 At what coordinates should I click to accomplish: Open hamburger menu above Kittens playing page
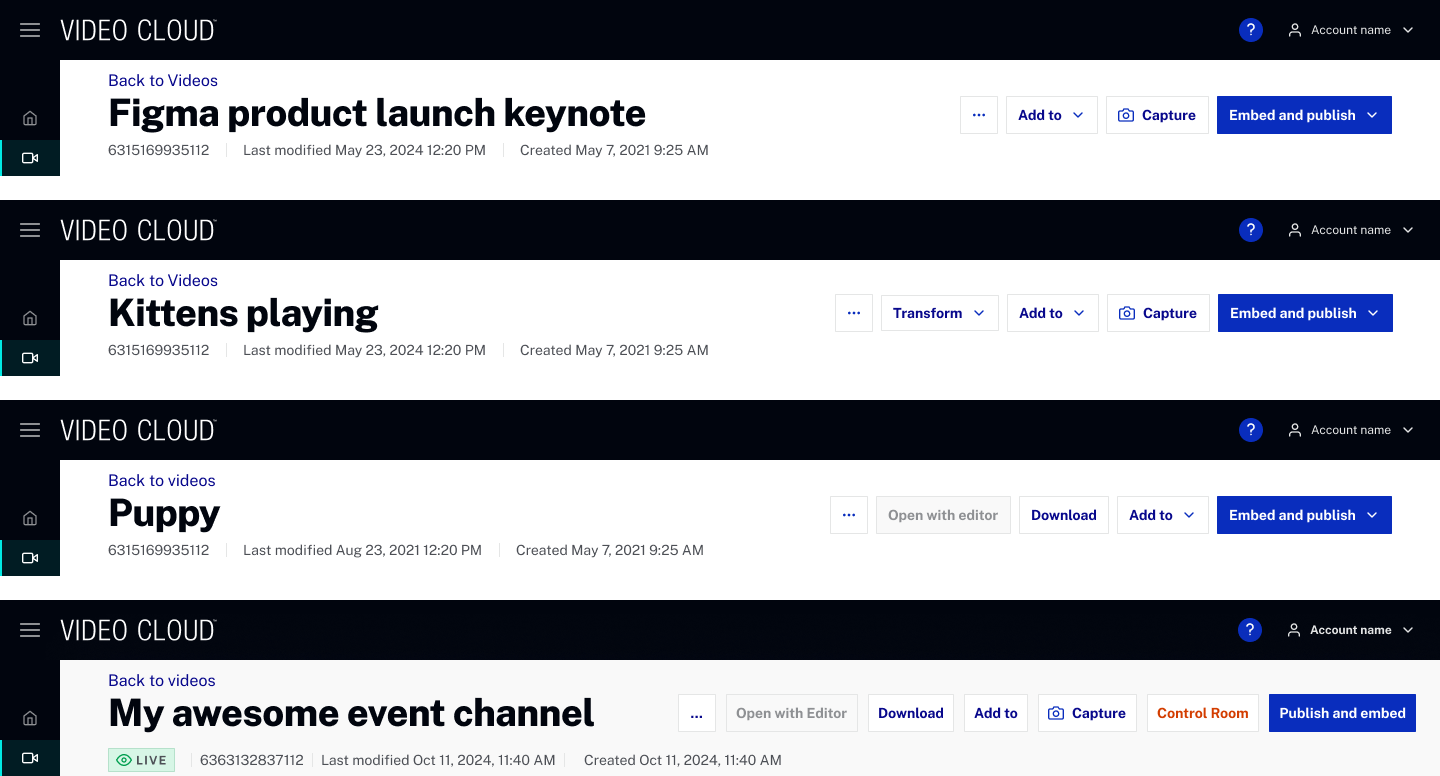30,230
